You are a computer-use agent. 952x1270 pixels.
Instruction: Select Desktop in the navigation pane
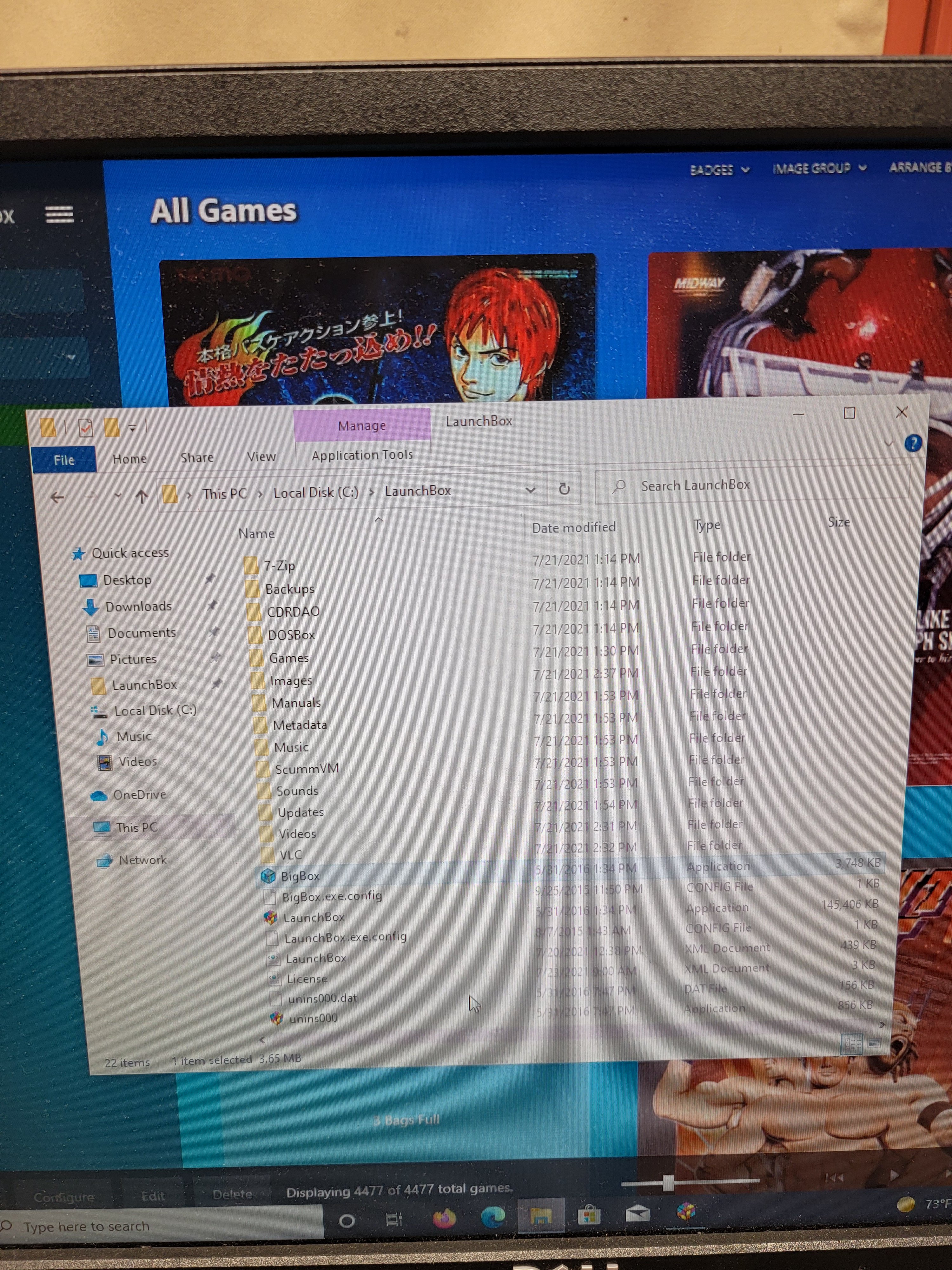[127, 580]
